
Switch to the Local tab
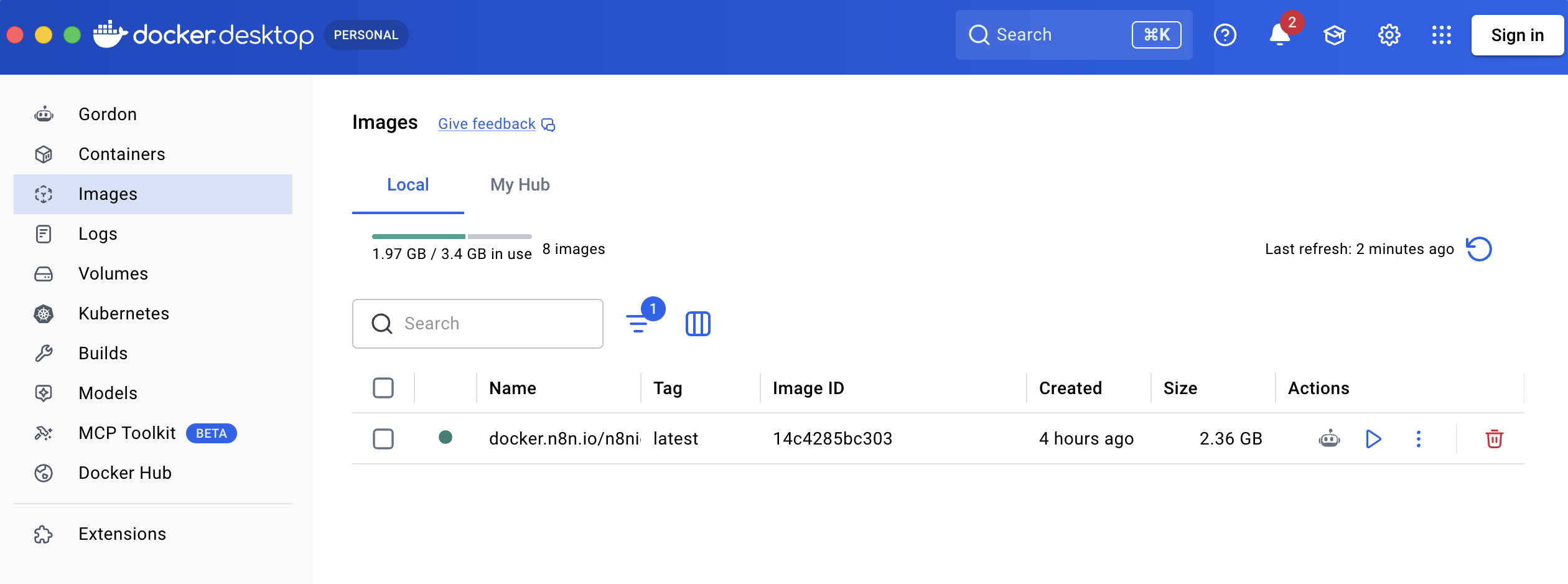click(x=408, y=185)
